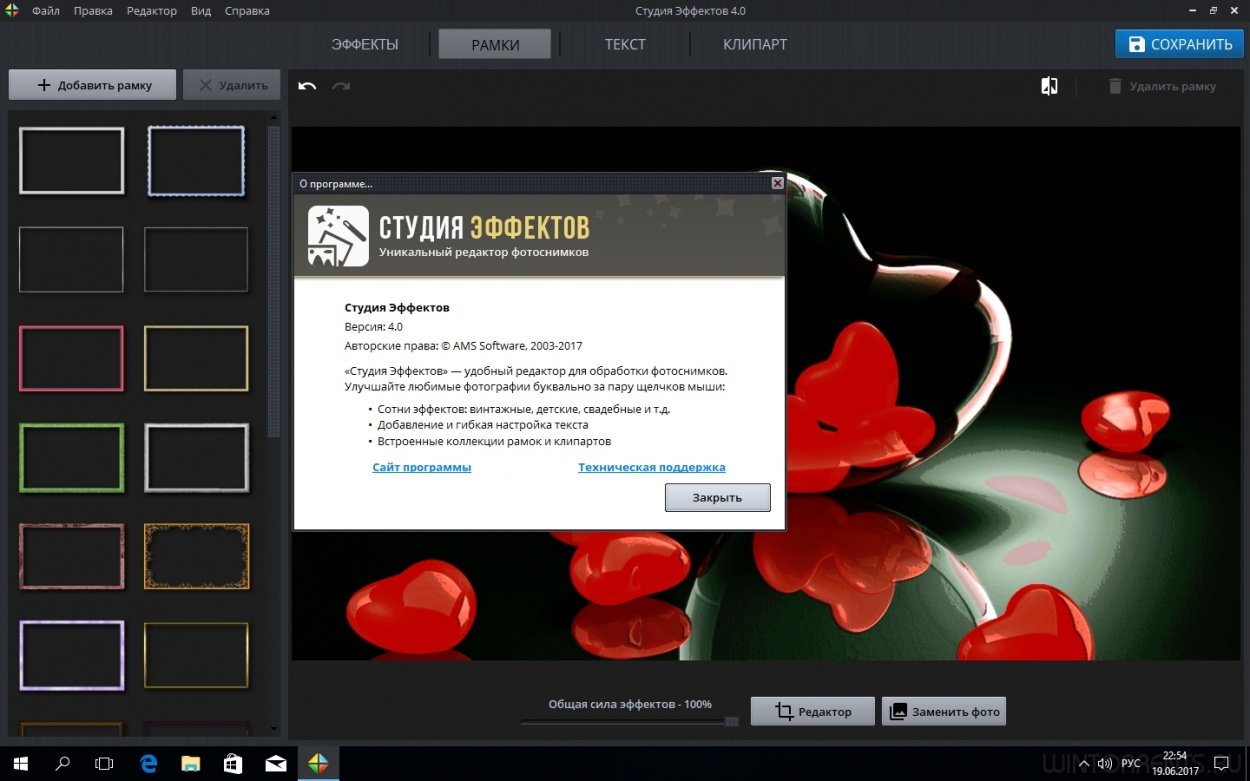Image resolution: width=1250 pixels, height=781 pixels.
Task: Open the Clipart tab
Action: (755, 44)
